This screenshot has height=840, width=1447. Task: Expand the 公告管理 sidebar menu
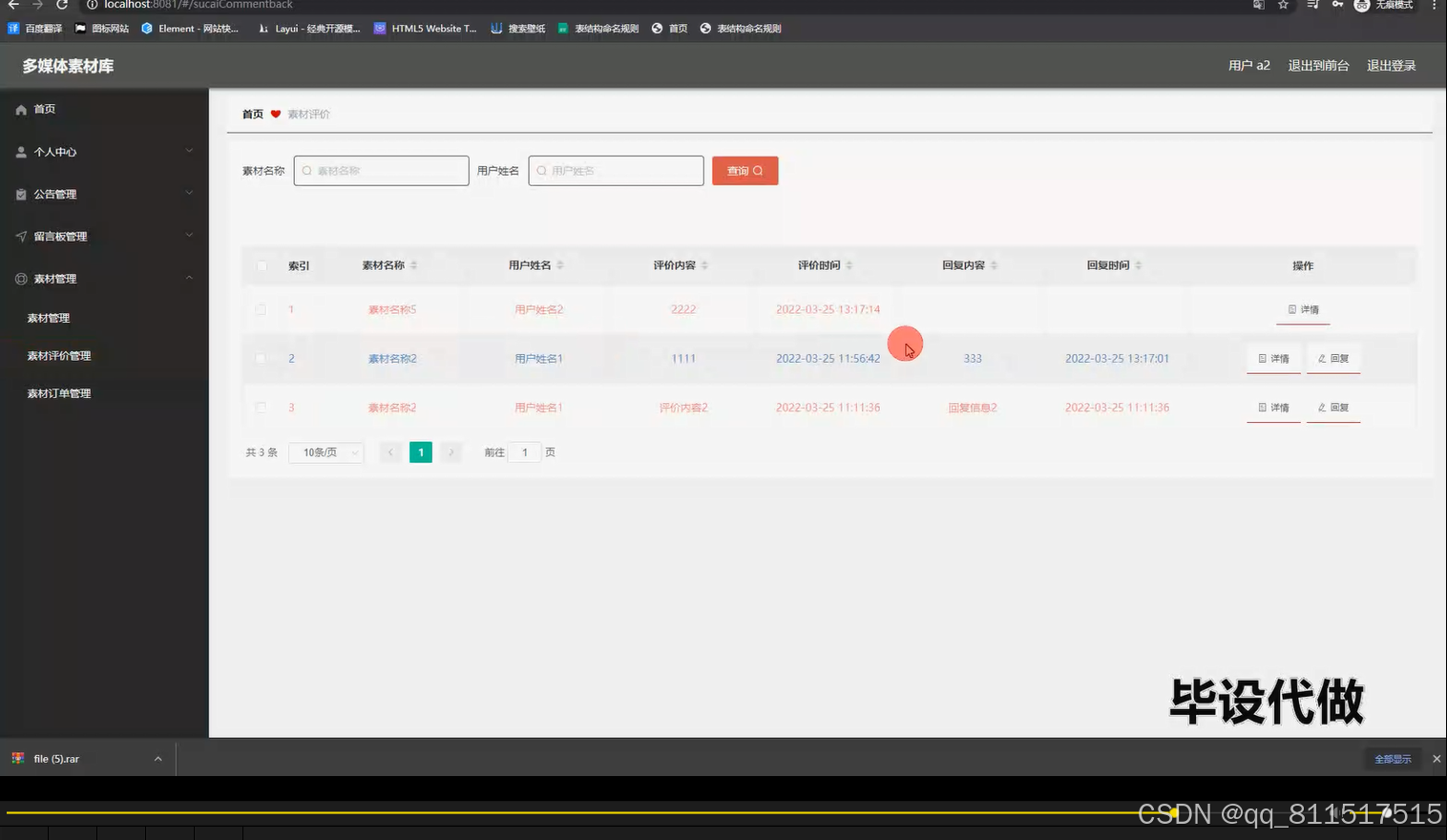pos(104,194)
